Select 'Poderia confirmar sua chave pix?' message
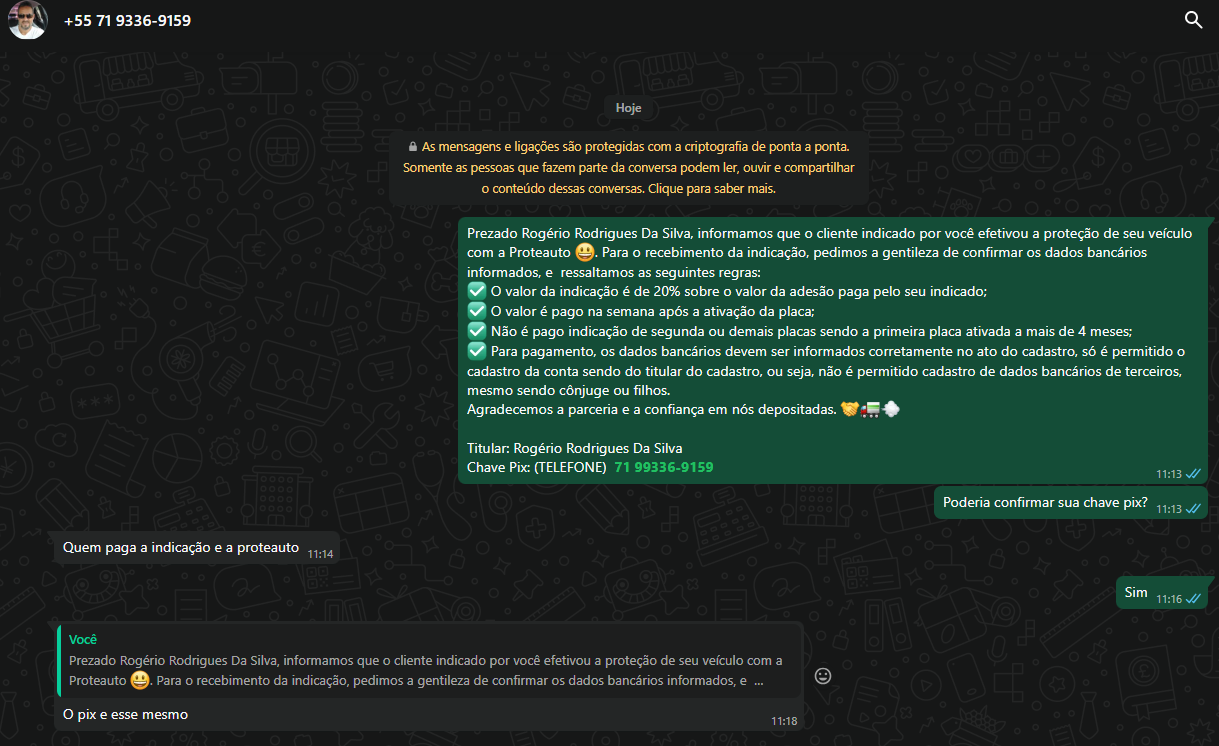 tap(1044, 502)
